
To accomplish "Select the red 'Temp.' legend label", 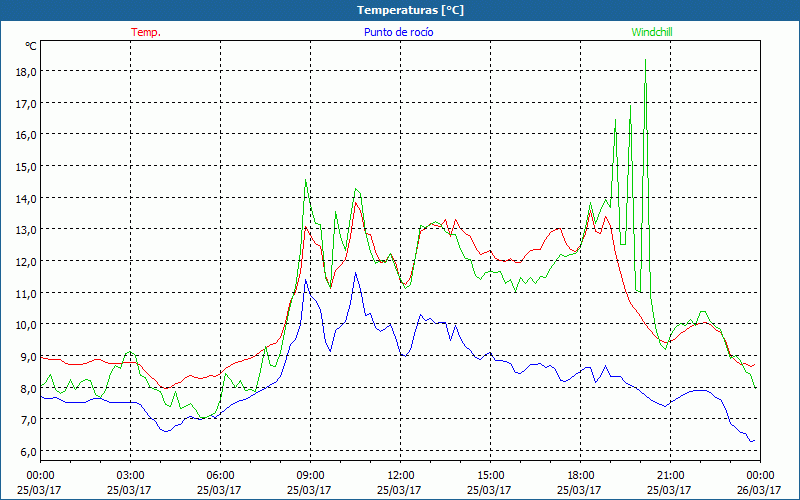I will (146, 32).
